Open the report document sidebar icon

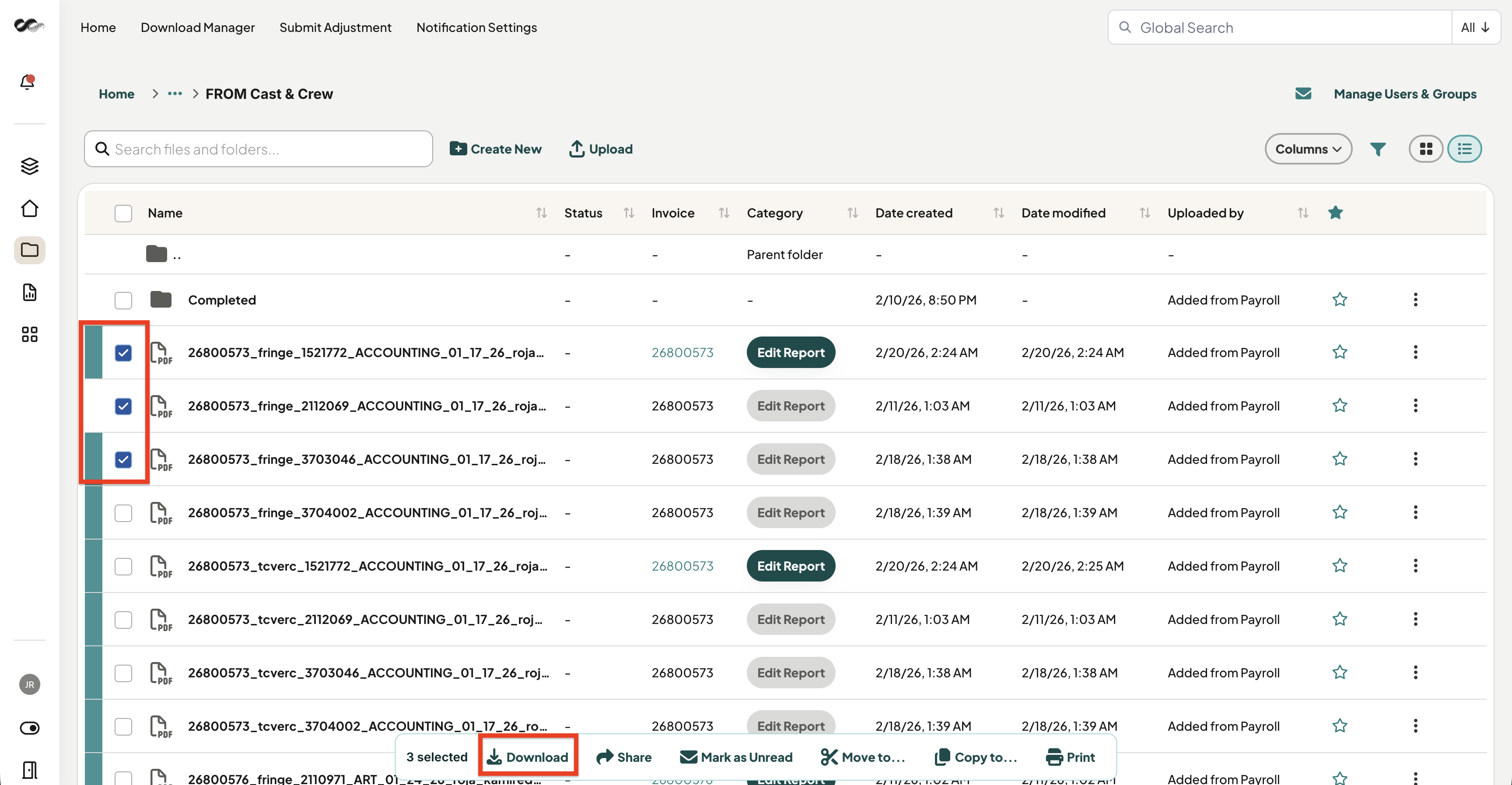coord(29,292)
